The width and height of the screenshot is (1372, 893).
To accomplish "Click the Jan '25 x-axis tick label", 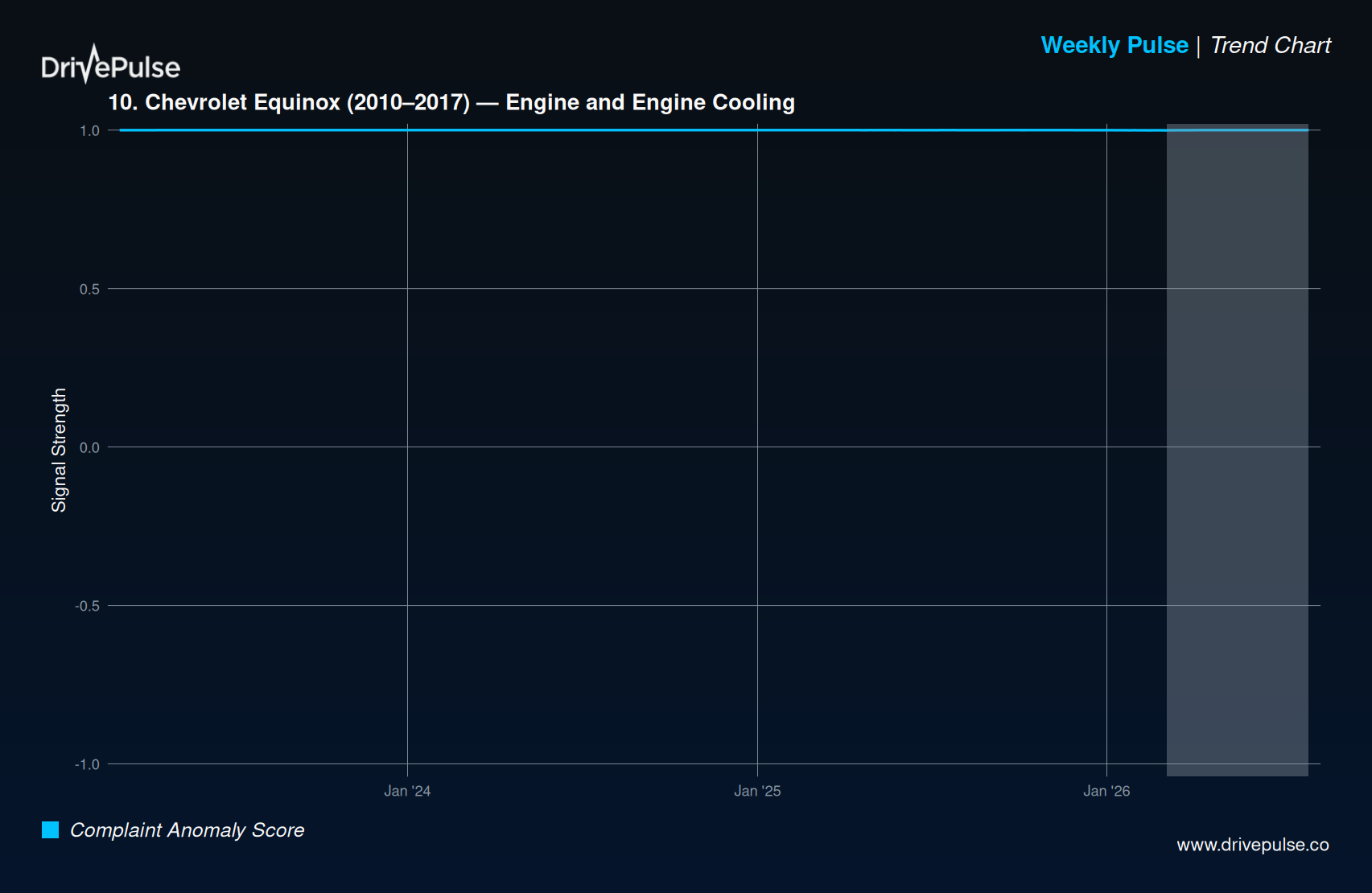I will 757,791.
